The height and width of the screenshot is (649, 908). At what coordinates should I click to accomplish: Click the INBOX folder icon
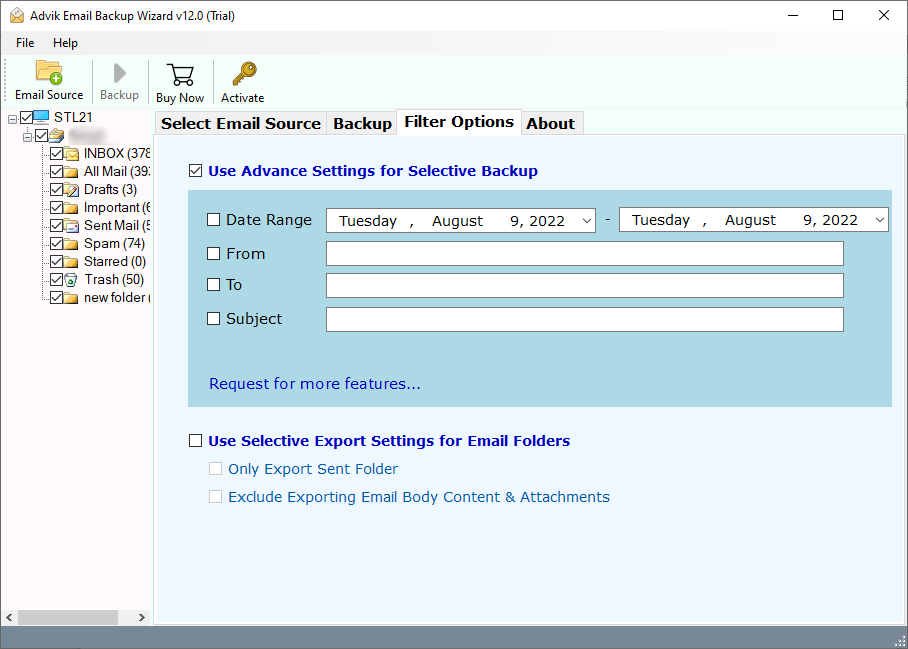coord(70,153)
